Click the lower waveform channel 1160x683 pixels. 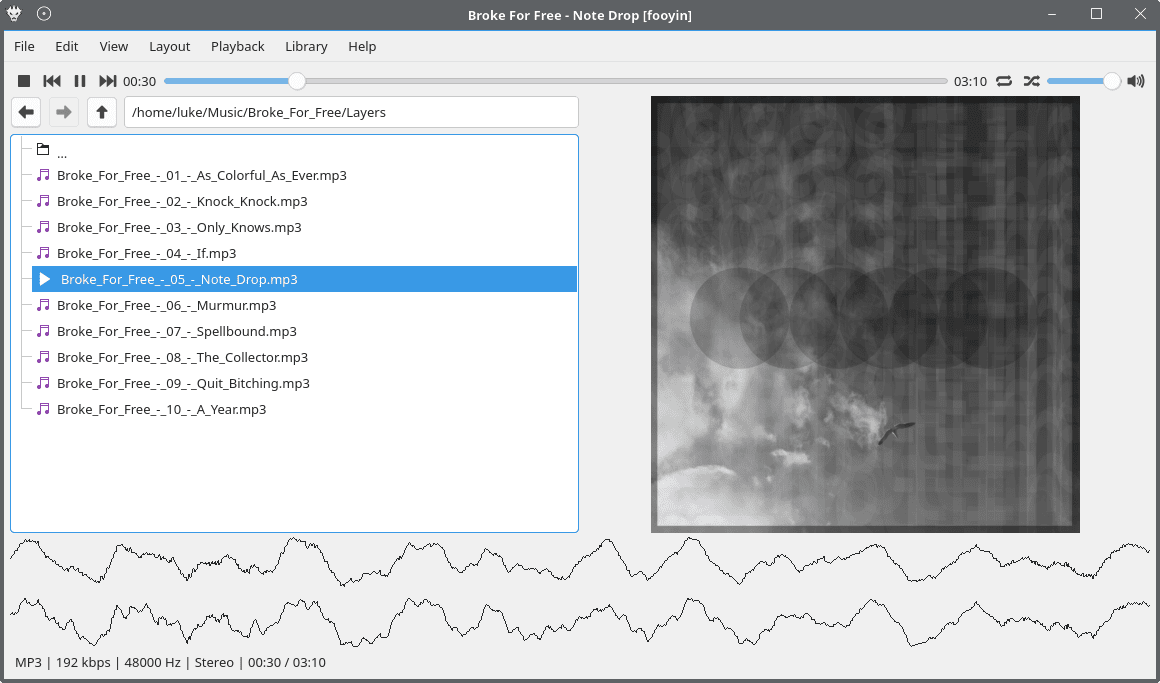point(580,622)
